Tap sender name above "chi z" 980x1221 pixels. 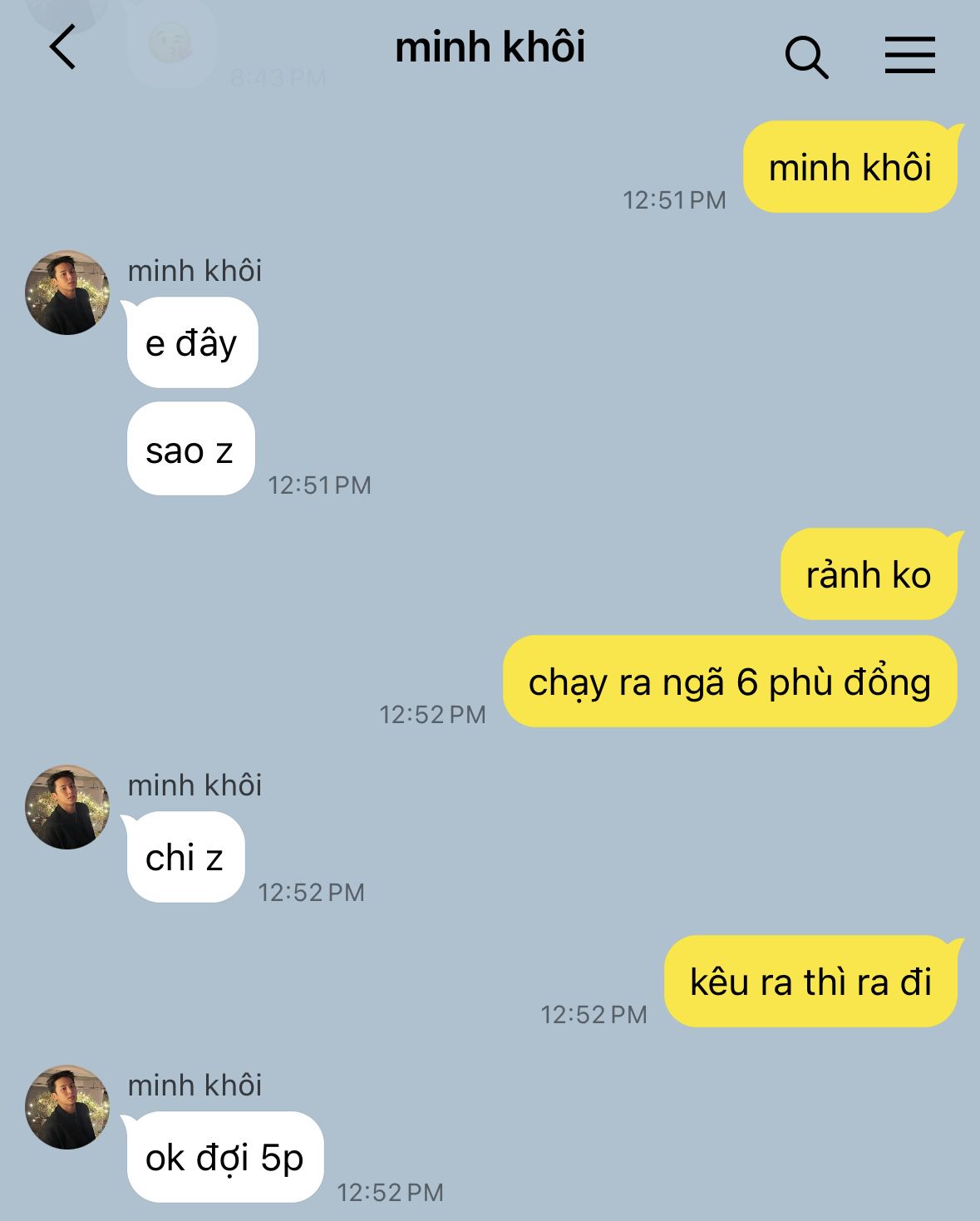(x=195, y=785)
